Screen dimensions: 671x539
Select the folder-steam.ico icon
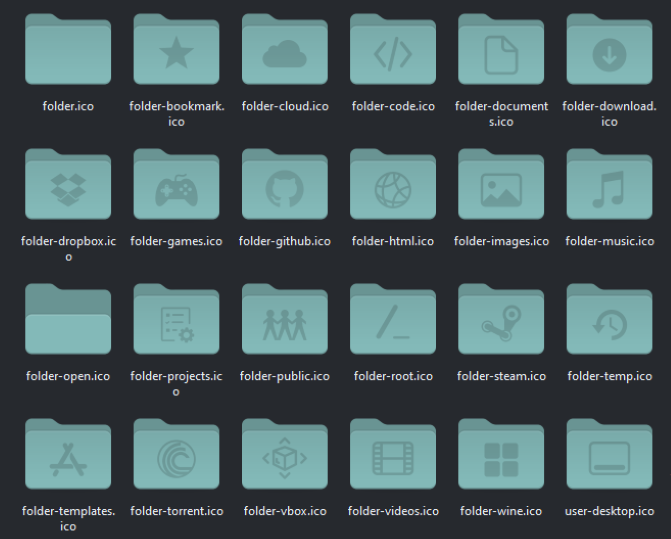[501, 323]
